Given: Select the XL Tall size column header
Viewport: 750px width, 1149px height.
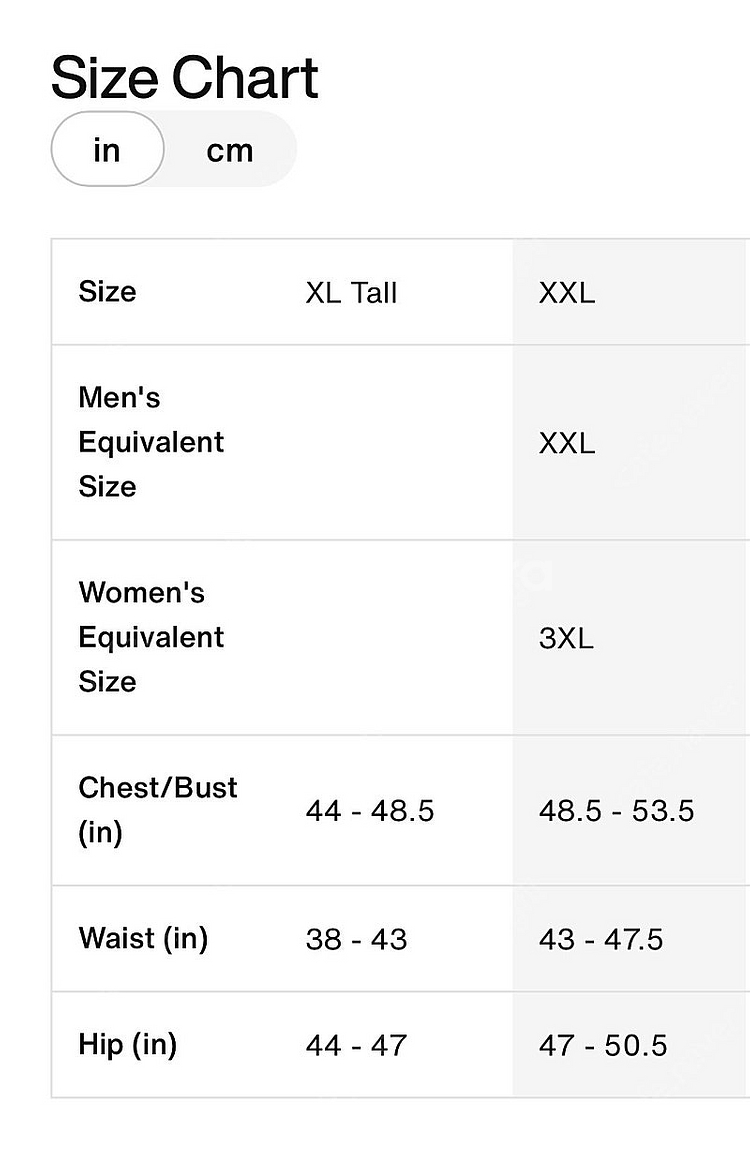Looking at the screenshot, I should pos(351,293).
